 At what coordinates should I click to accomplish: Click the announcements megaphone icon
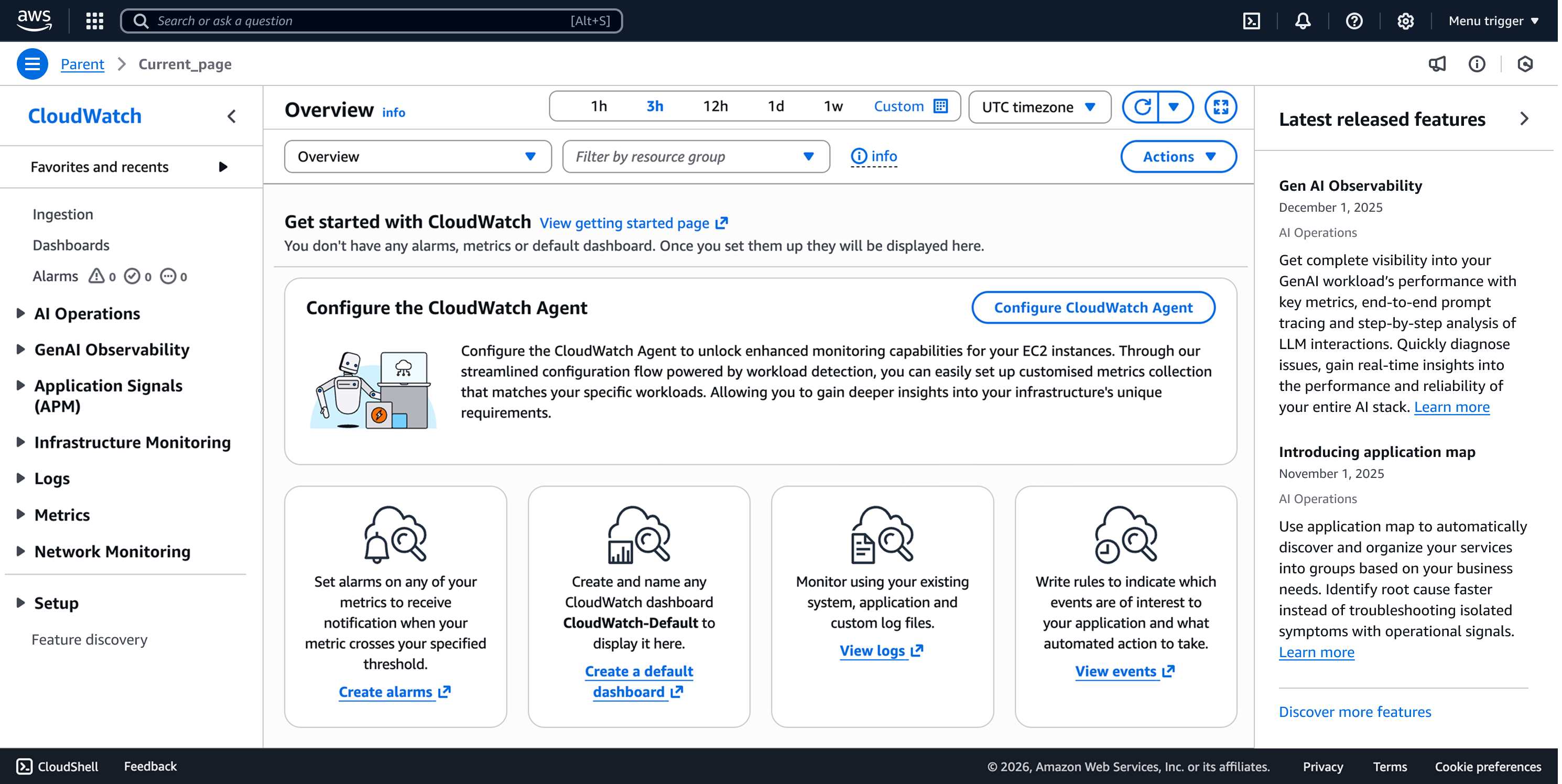1437,63
